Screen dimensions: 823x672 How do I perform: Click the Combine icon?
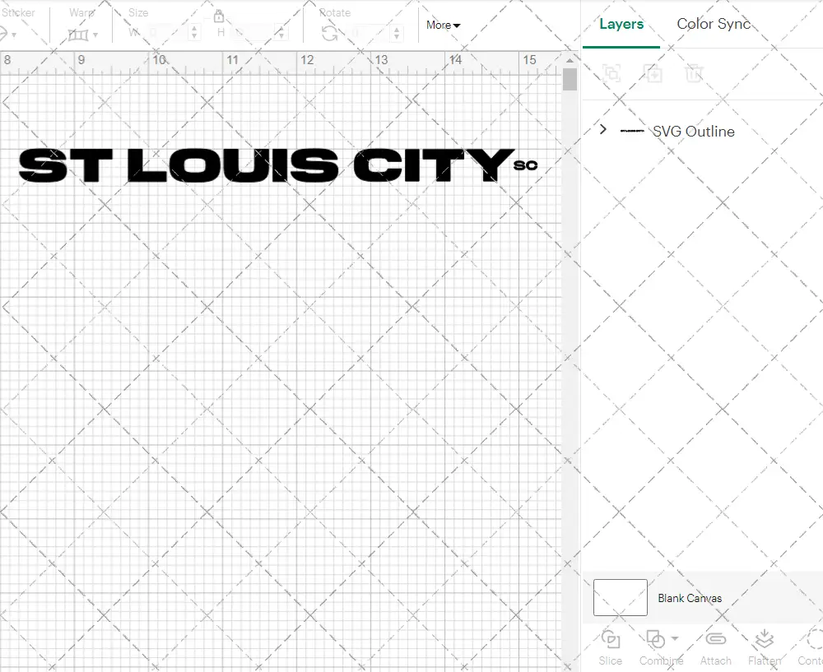(x=655, y=640)
